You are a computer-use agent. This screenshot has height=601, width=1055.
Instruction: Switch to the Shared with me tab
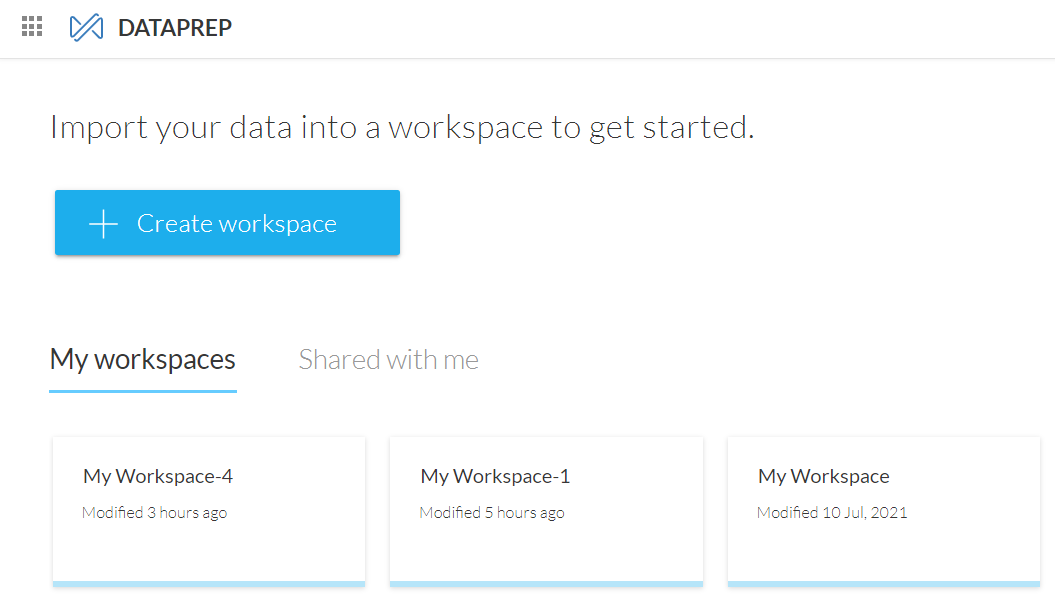[388, 359]
